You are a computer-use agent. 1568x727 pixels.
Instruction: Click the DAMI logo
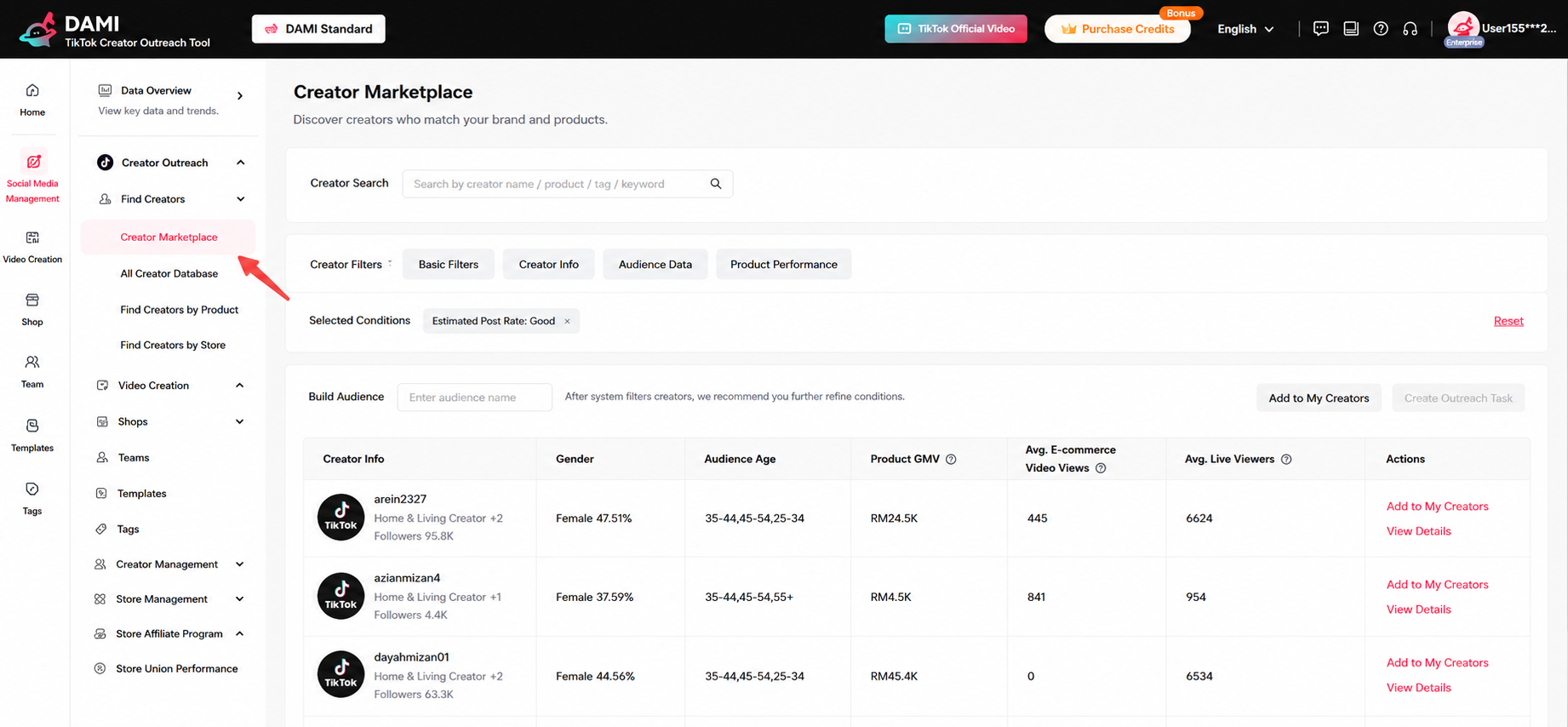point(38,30)
